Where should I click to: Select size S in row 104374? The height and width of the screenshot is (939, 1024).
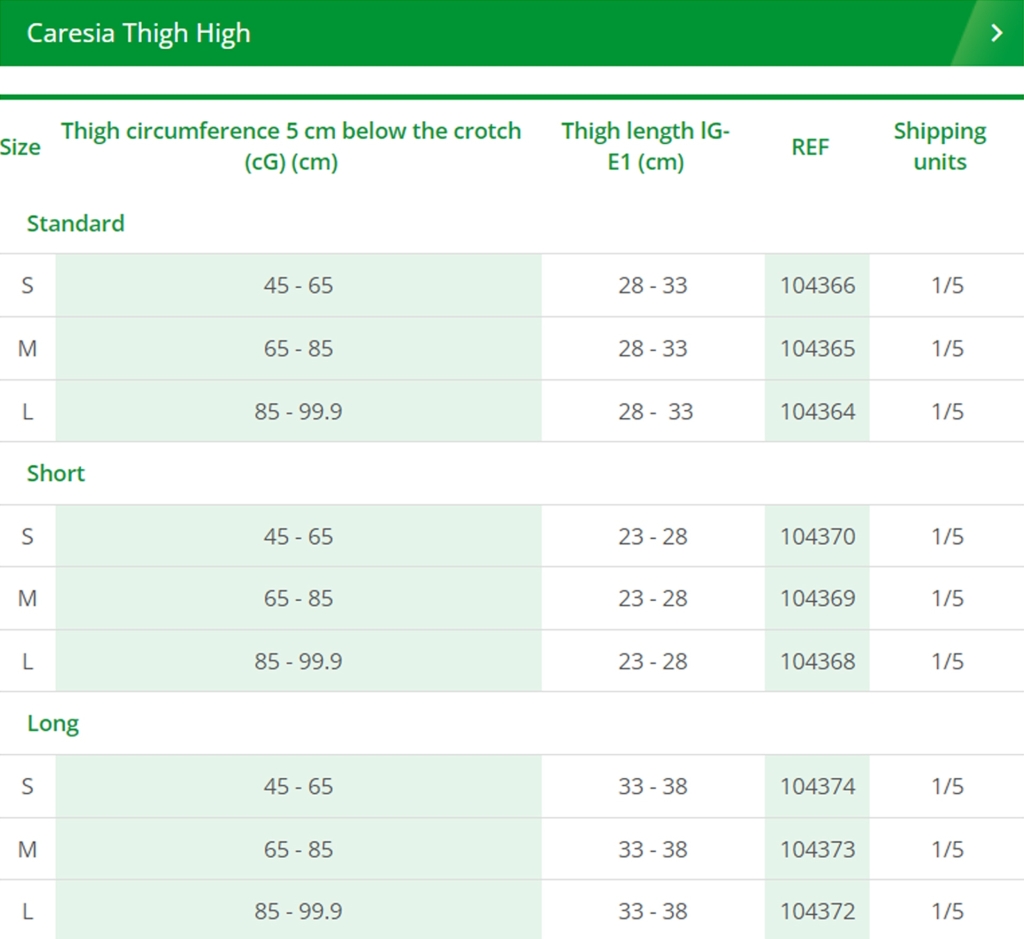pyautogui.click(x=27, y=786)
